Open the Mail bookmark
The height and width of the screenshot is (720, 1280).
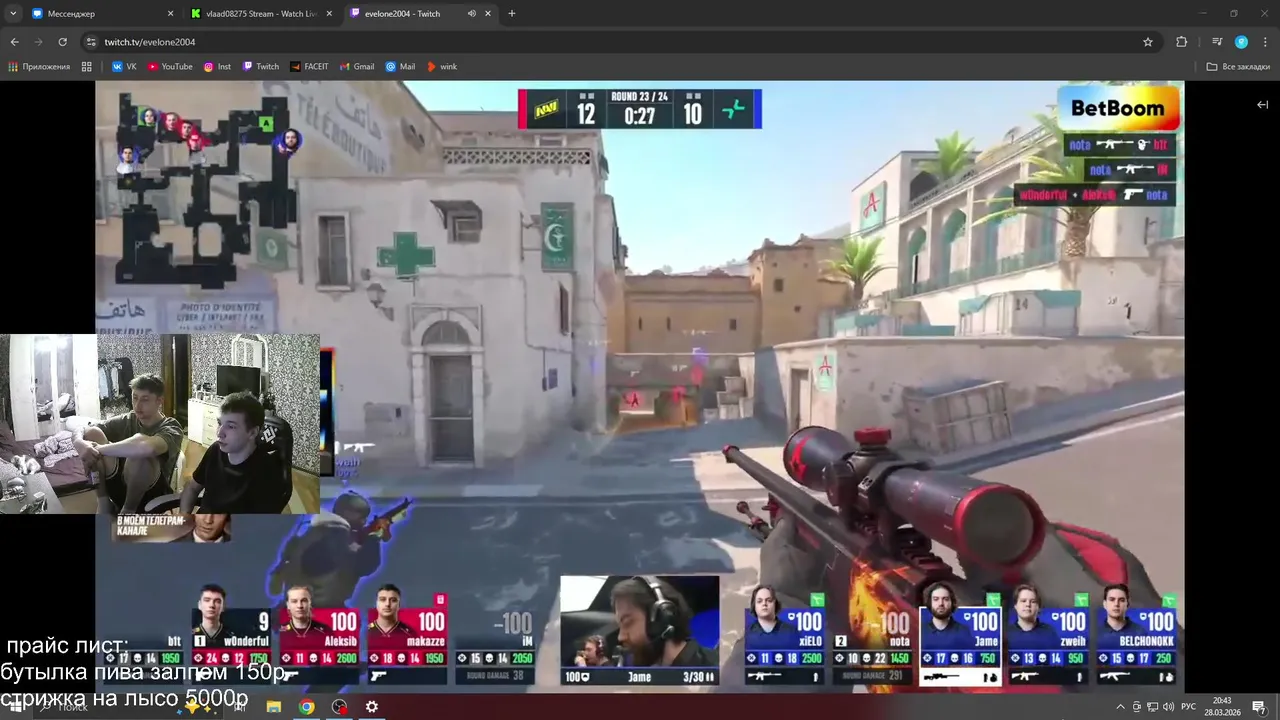[x=400, y=67]
